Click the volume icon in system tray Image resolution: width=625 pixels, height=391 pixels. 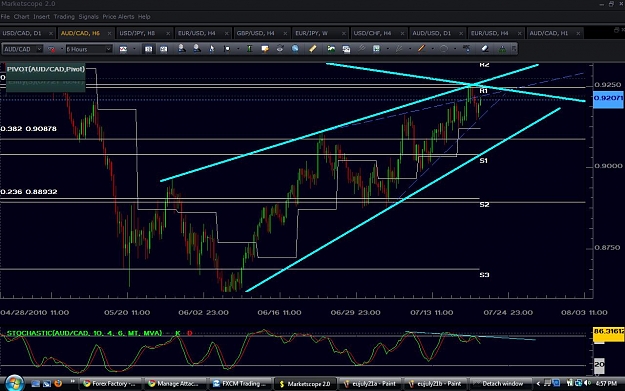coord(587,383)
